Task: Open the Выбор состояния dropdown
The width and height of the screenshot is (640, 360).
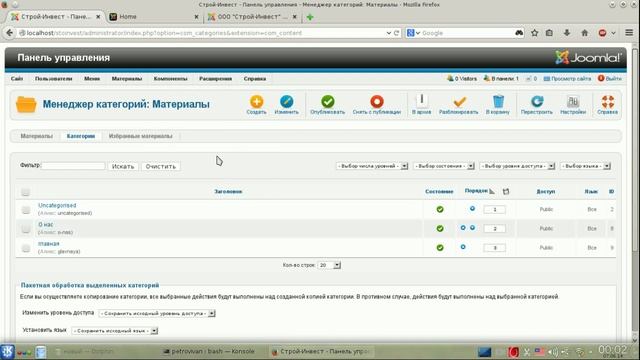Action: coord(444,166)
